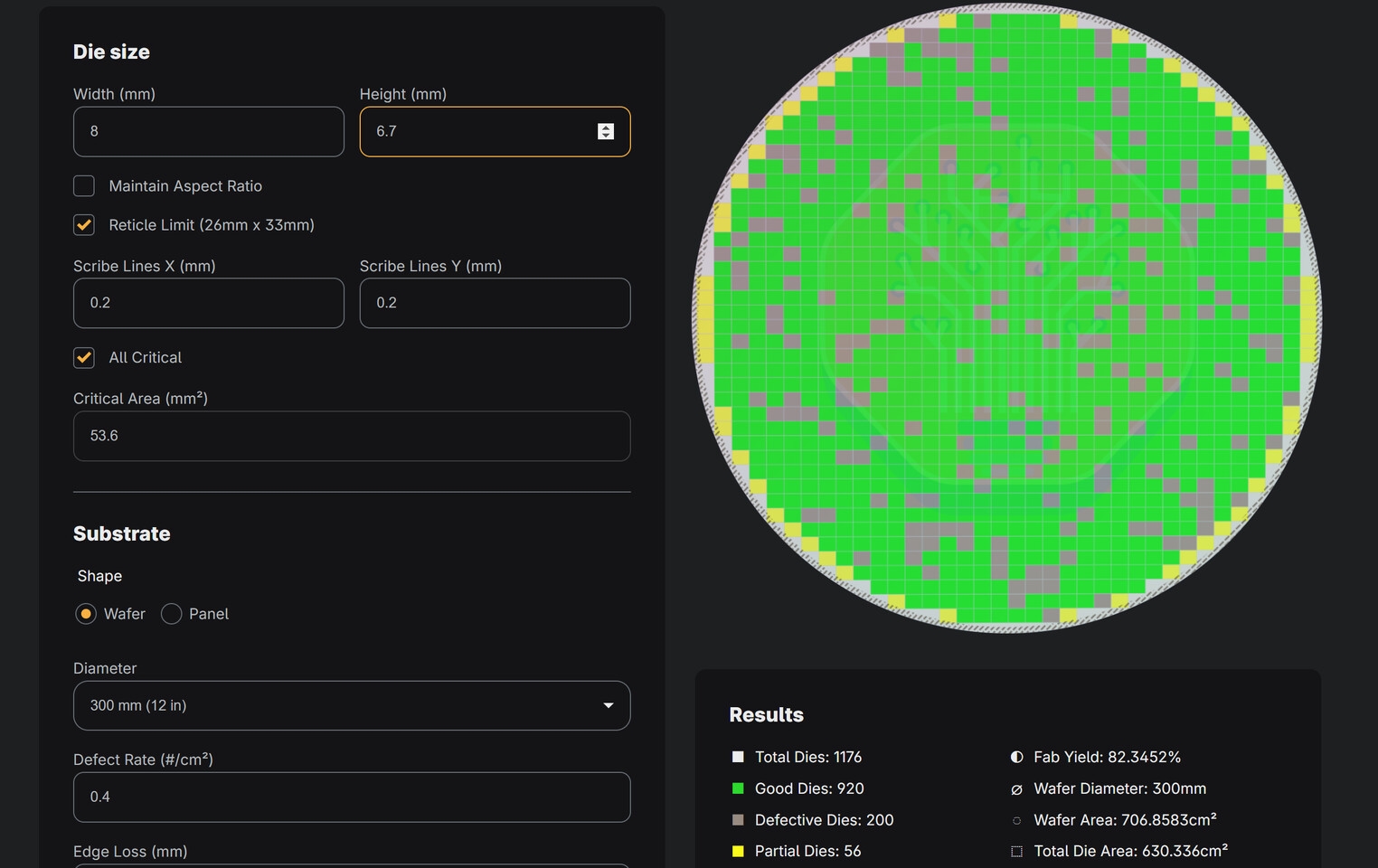Click the center of the wafer map

click(x=1006, y=318)
